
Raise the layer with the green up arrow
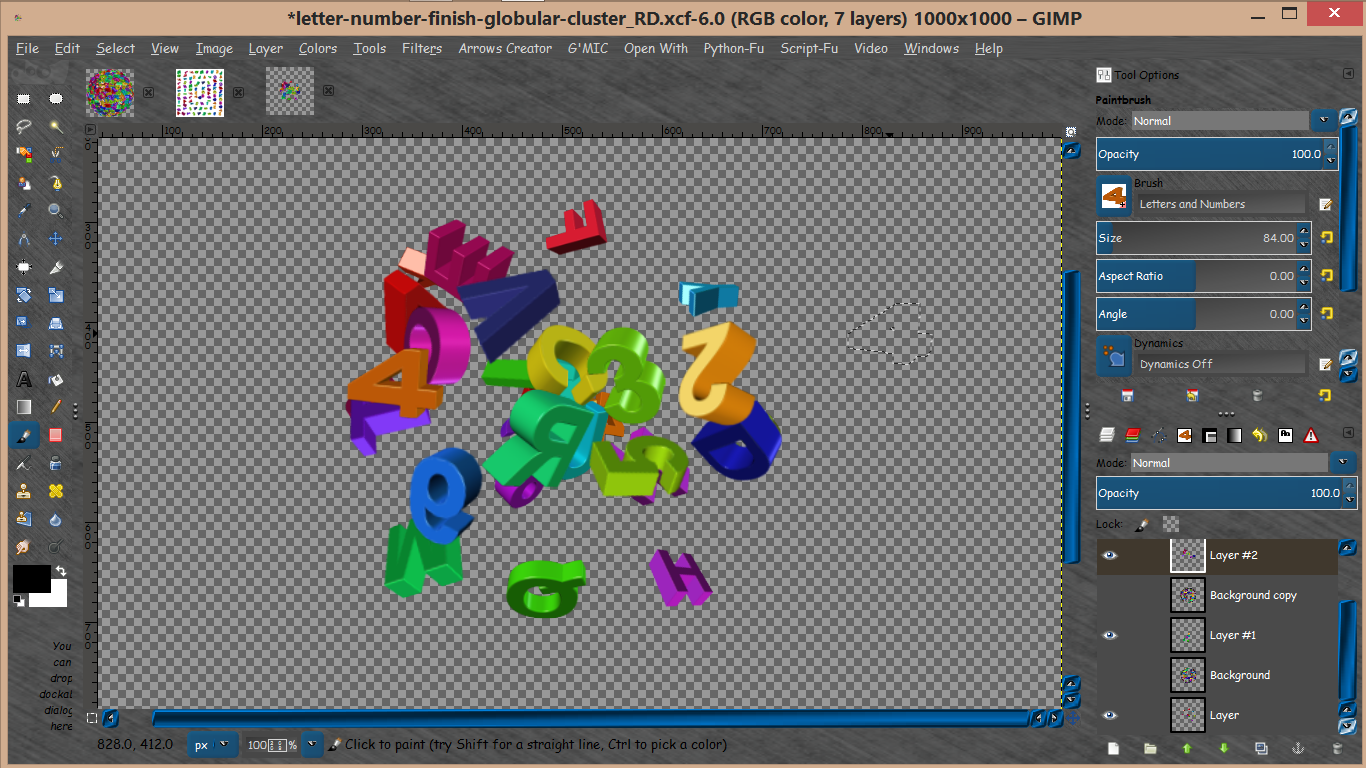(x=1187, y=748)
